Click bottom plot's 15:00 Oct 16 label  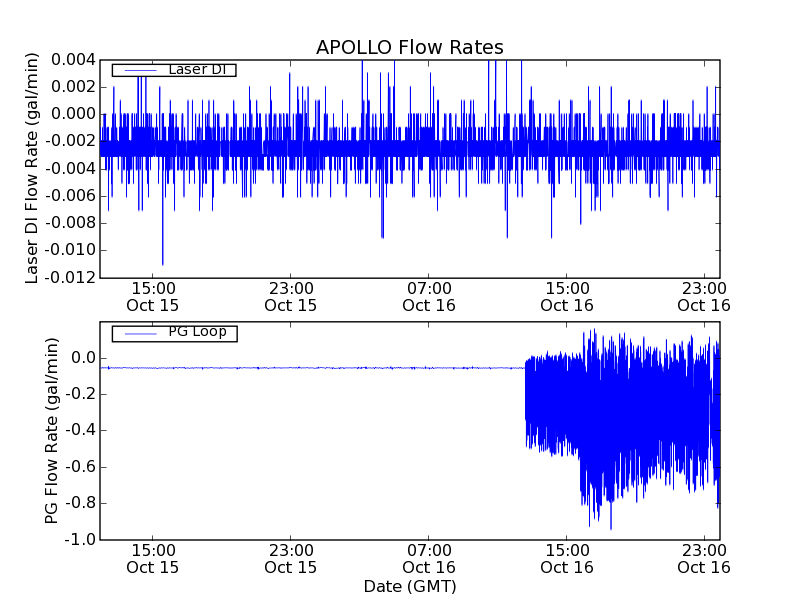(x=567, y=559)
